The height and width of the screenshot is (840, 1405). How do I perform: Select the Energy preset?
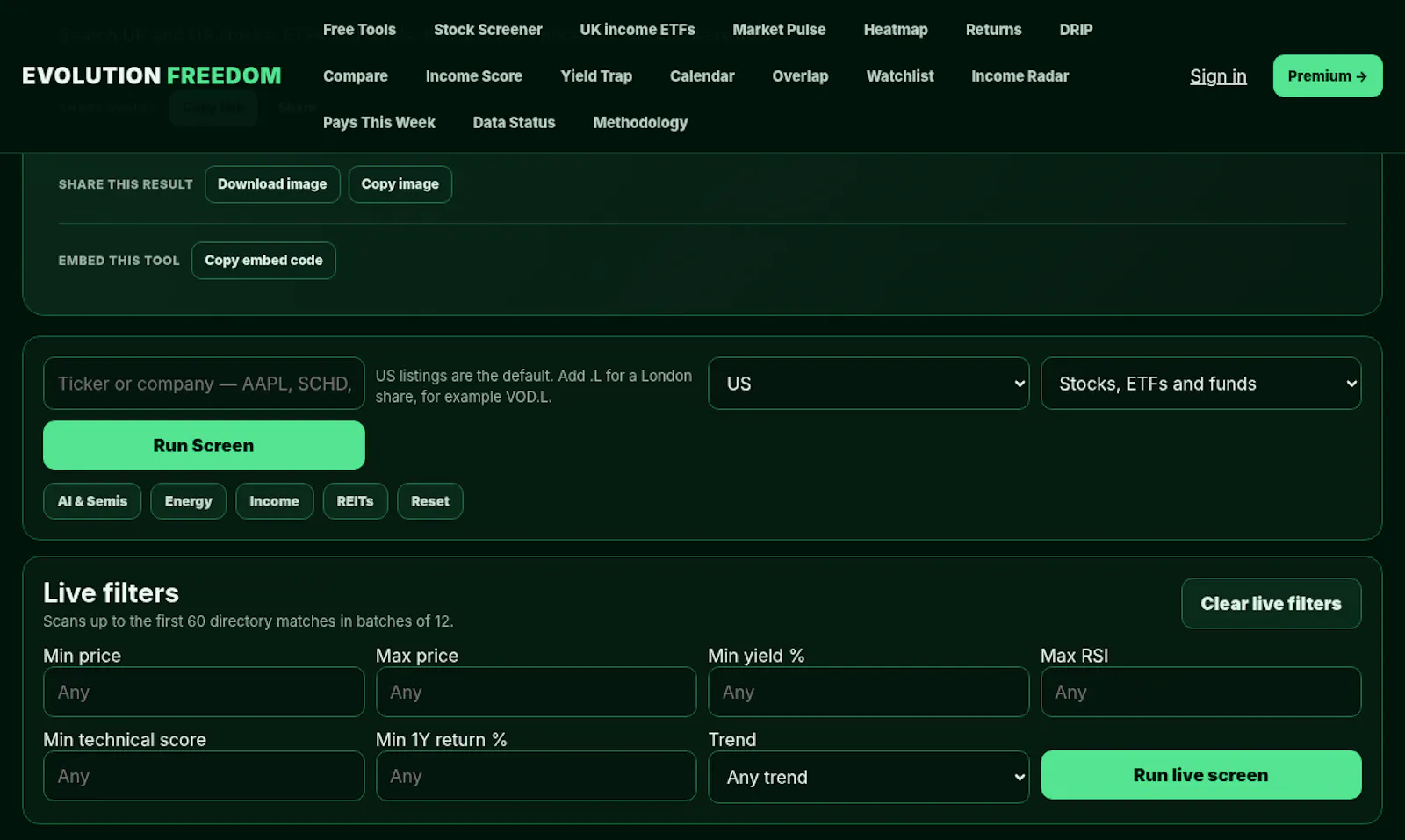[x=189, y=501]
